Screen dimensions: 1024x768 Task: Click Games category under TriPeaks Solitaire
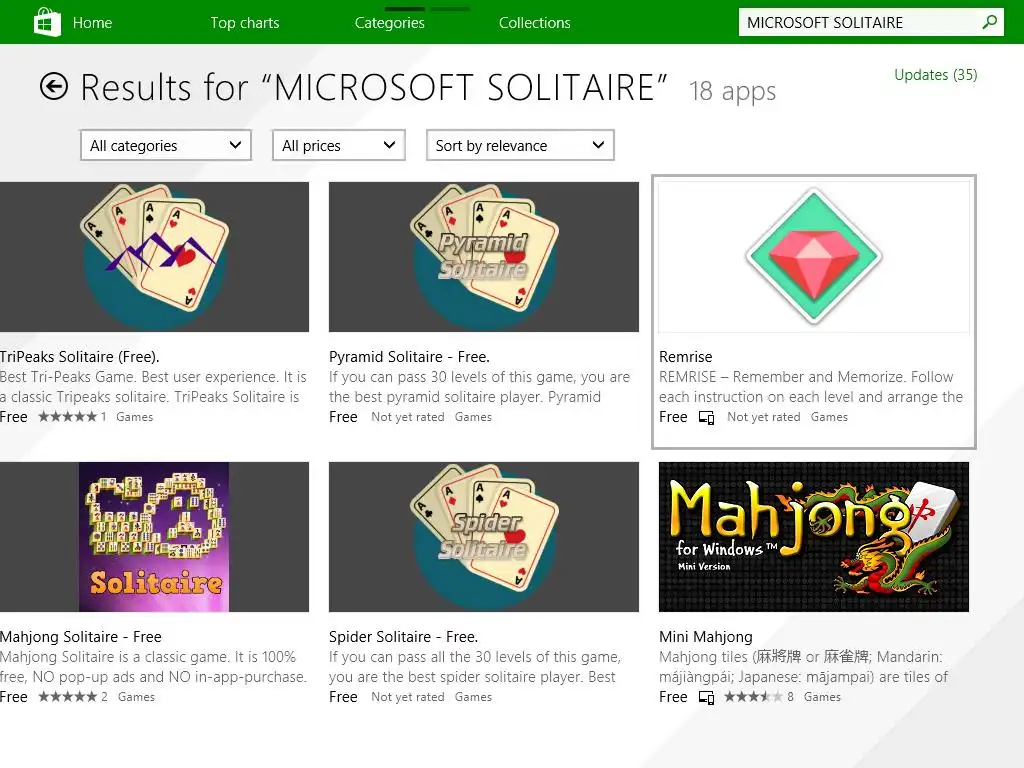tap(135, 417)
